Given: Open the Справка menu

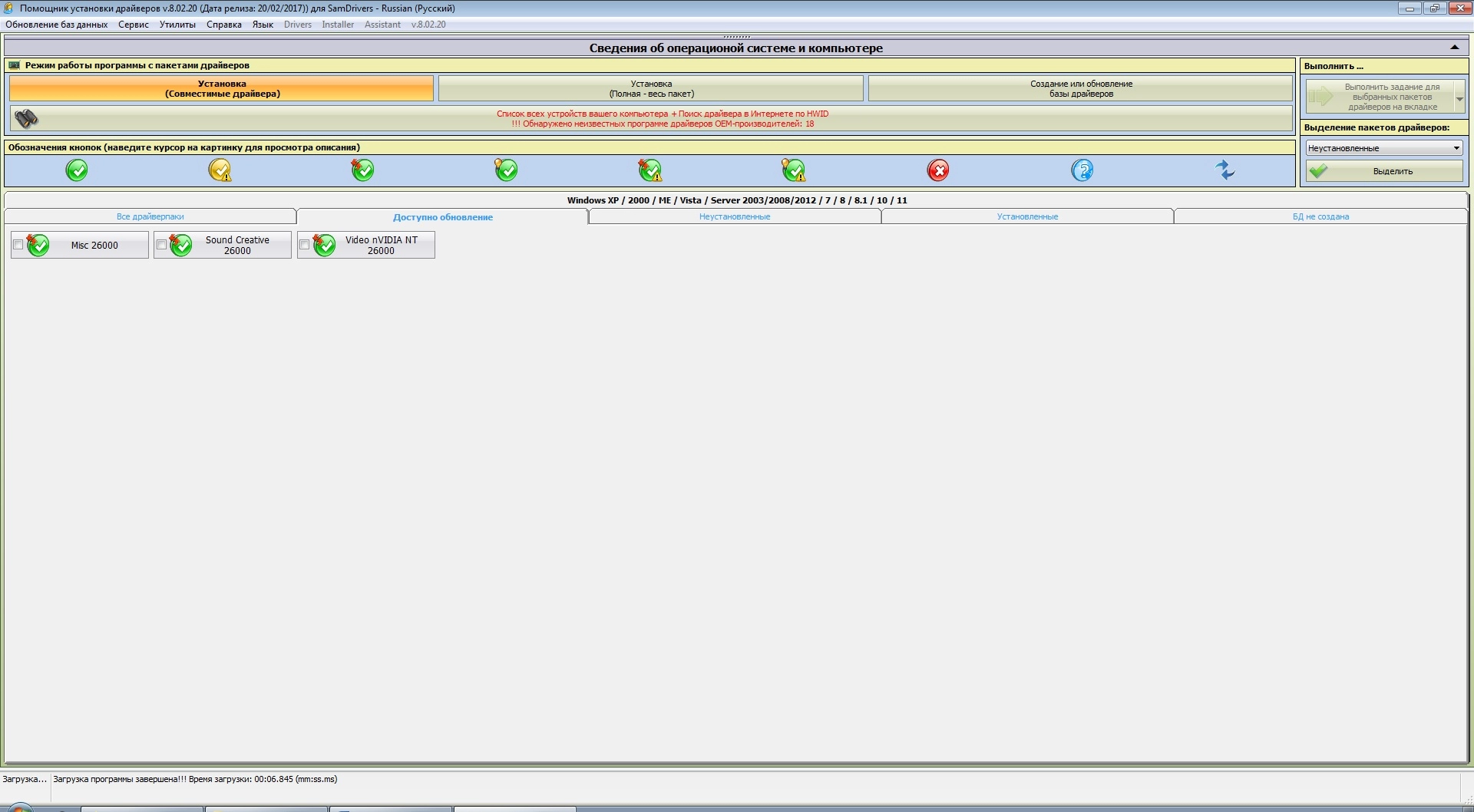Looking at the screenshot, I should tap(224, 25).
